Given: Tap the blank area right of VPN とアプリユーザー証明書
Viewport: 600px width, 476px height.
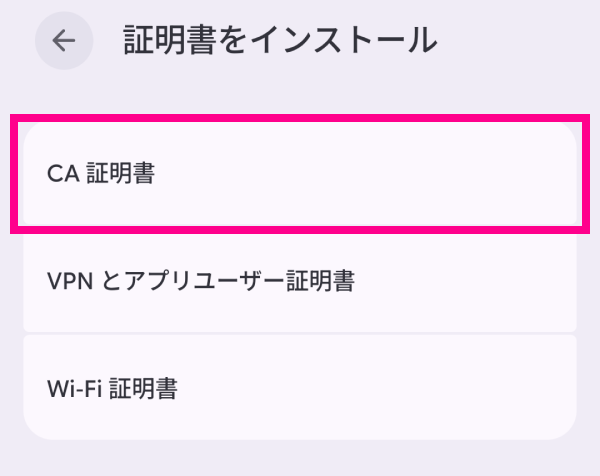Looking at the screenshot, I should pos(470,282).
